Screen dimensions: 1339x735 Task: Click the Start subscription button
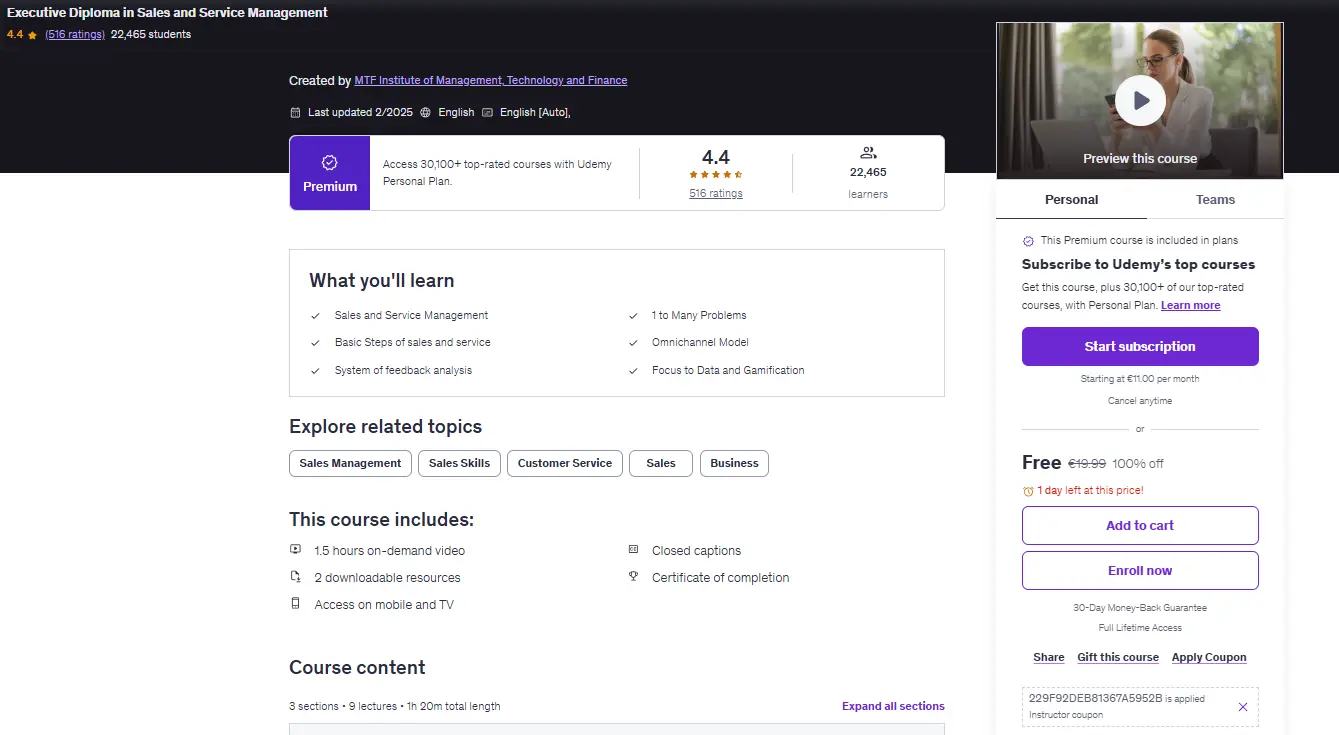tap(1140, 347)
